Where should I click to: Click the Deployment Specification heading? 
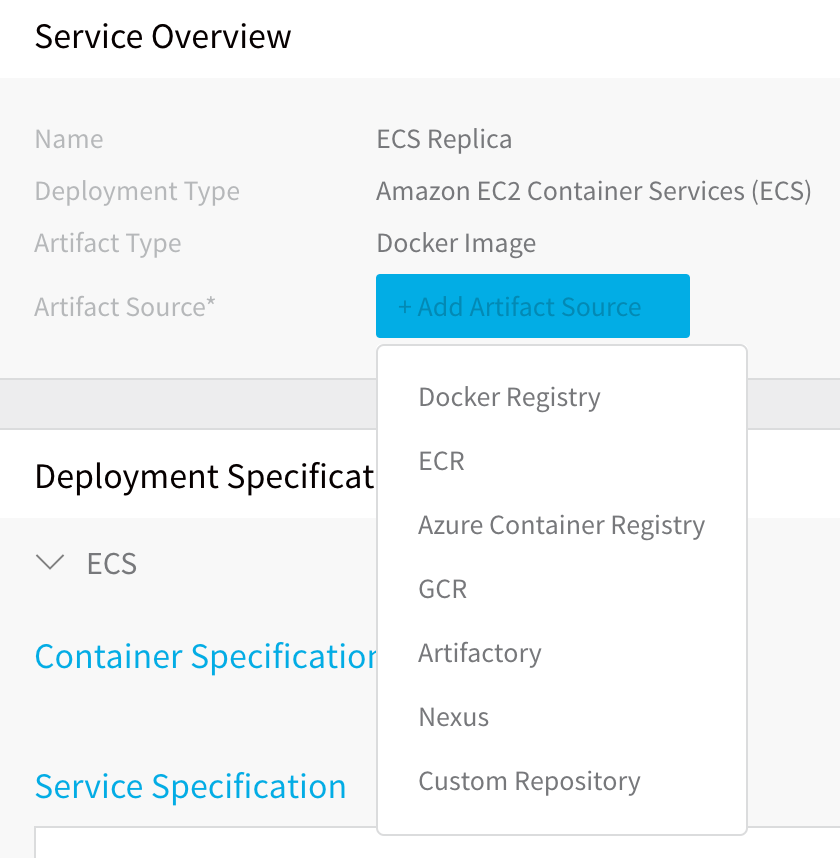tap(205, 476)
